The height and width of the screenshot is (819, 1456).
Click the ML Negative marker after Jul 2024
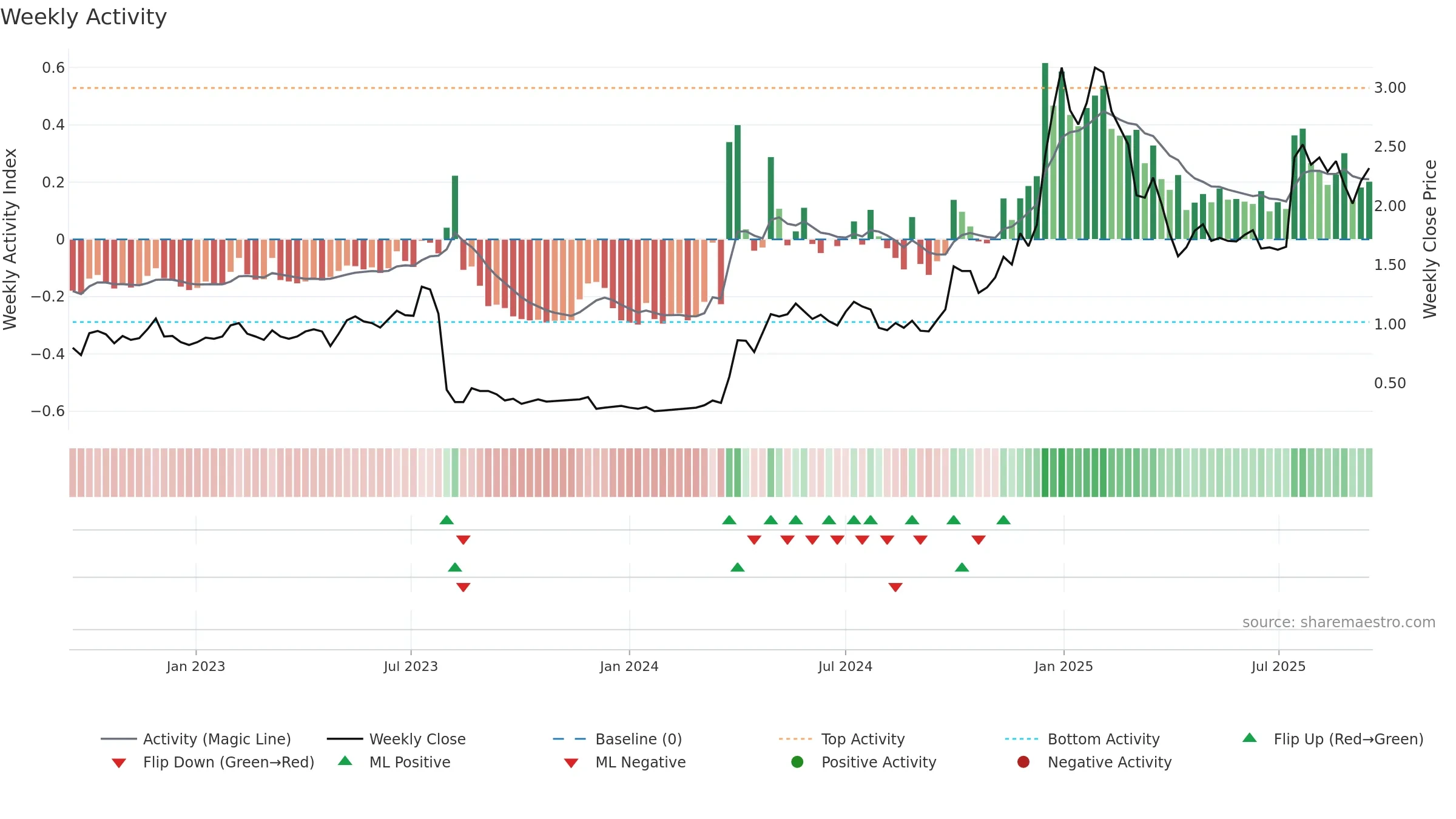click(895, 587)
